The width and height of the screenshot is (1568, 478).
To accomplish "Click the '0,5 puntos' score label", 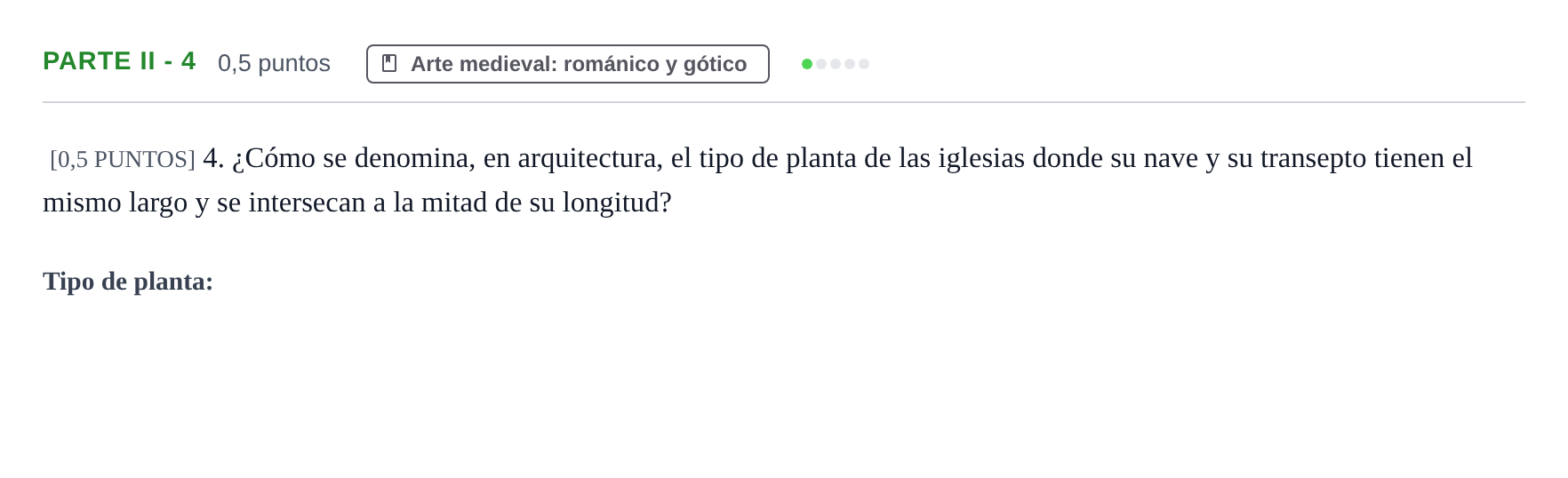I will click(274, 63).
